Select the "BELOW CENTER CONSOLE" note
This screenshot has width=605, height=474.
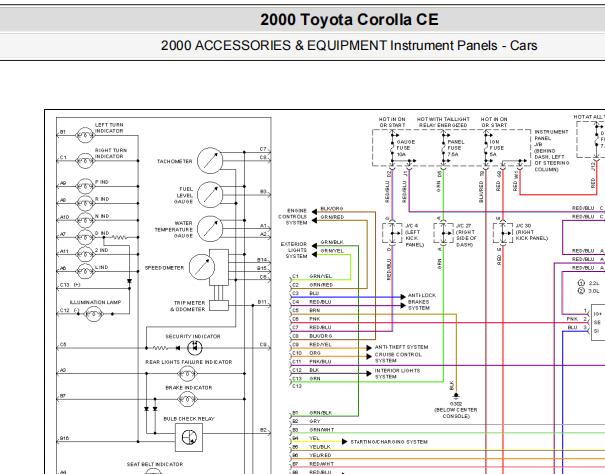[x=456, y=413]
